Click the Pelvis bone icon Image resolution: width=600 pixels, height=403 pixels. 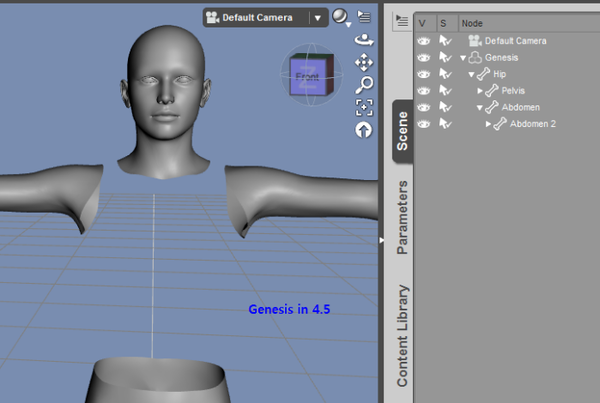click(492, 91)
